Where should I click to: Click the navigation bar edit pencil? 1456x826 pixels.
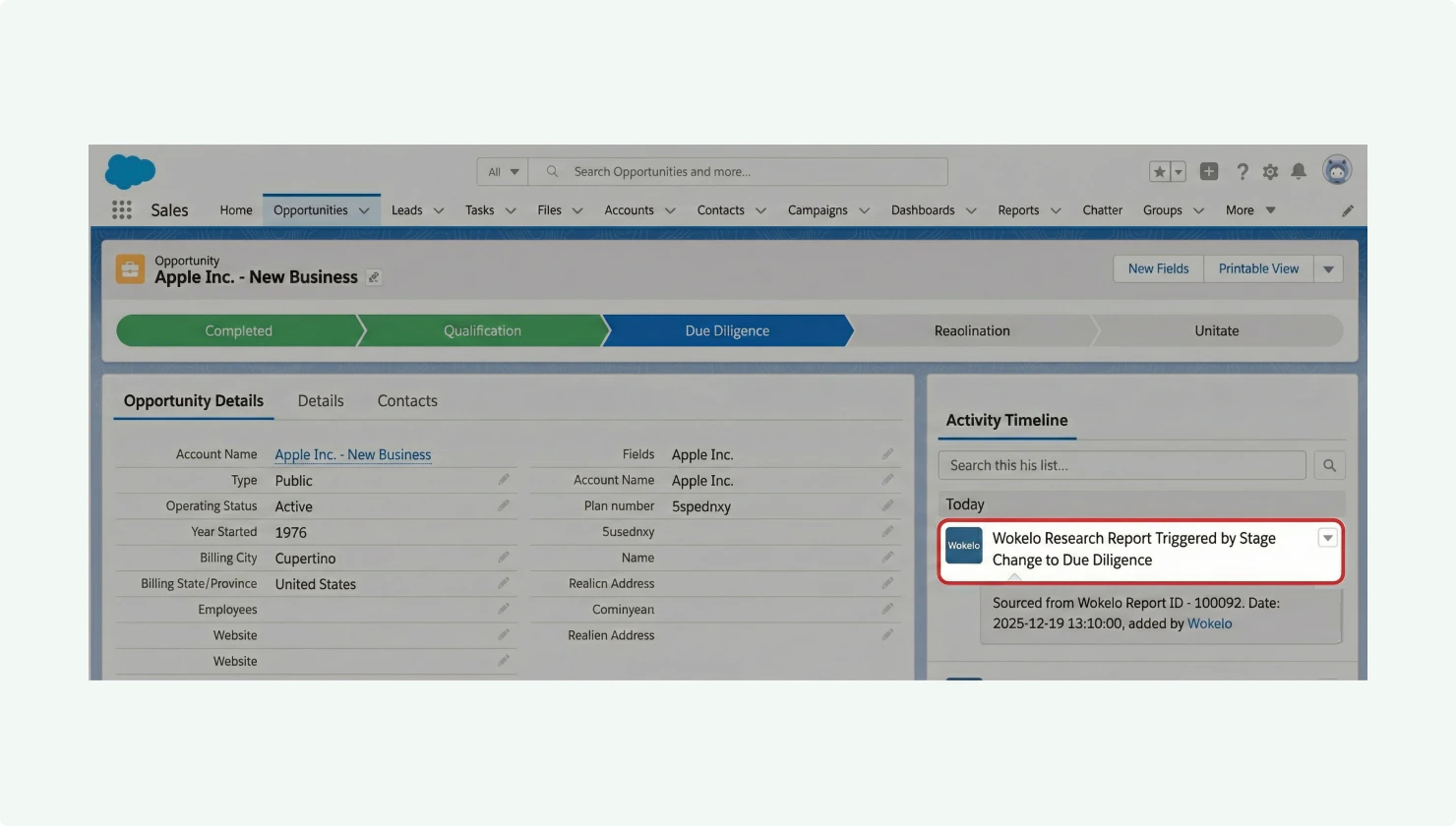pos(1348,210)
